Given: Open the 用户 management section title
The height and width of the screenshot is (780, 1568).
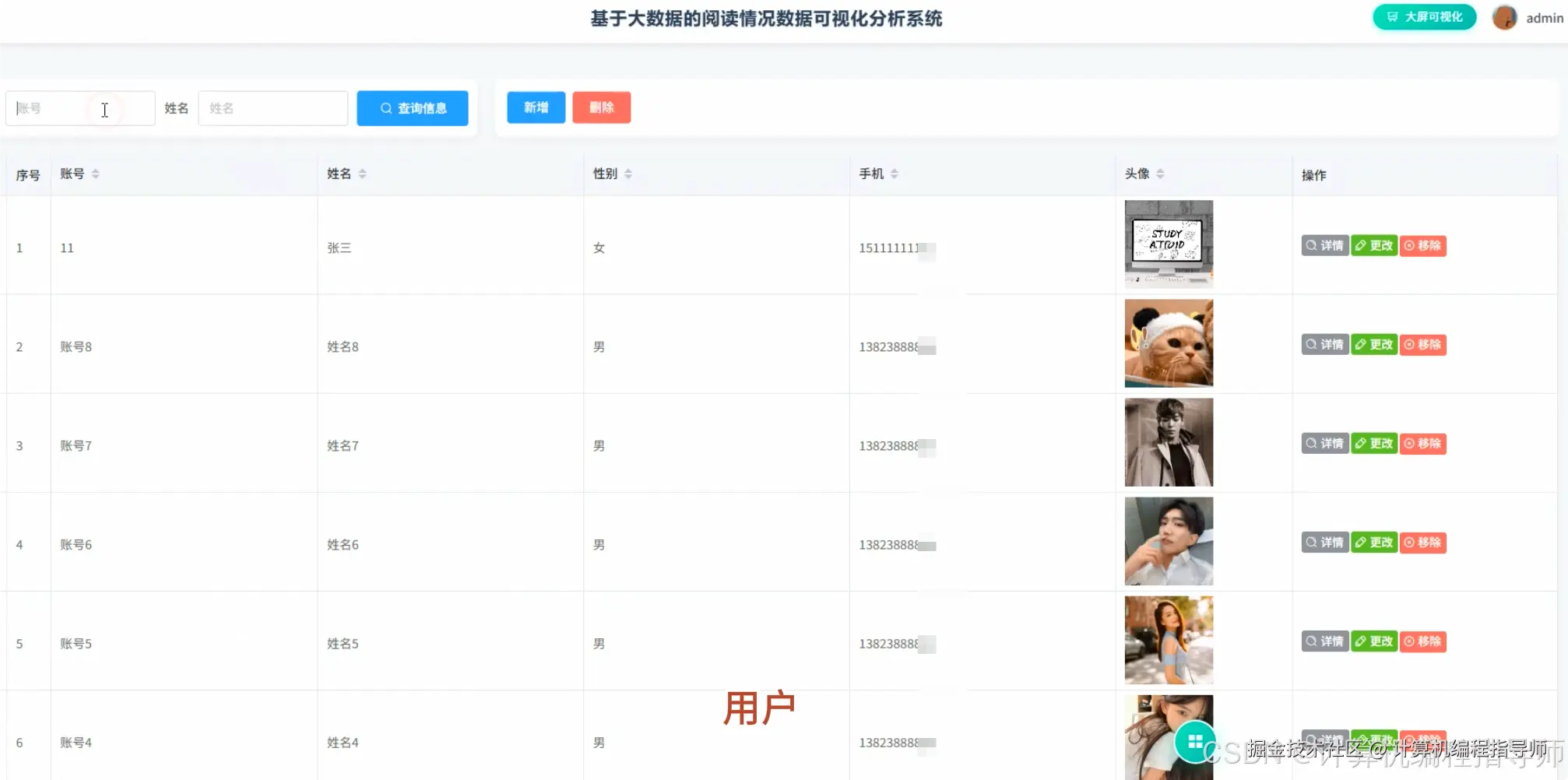Looking at the screenshot, I should coord(759,705).
